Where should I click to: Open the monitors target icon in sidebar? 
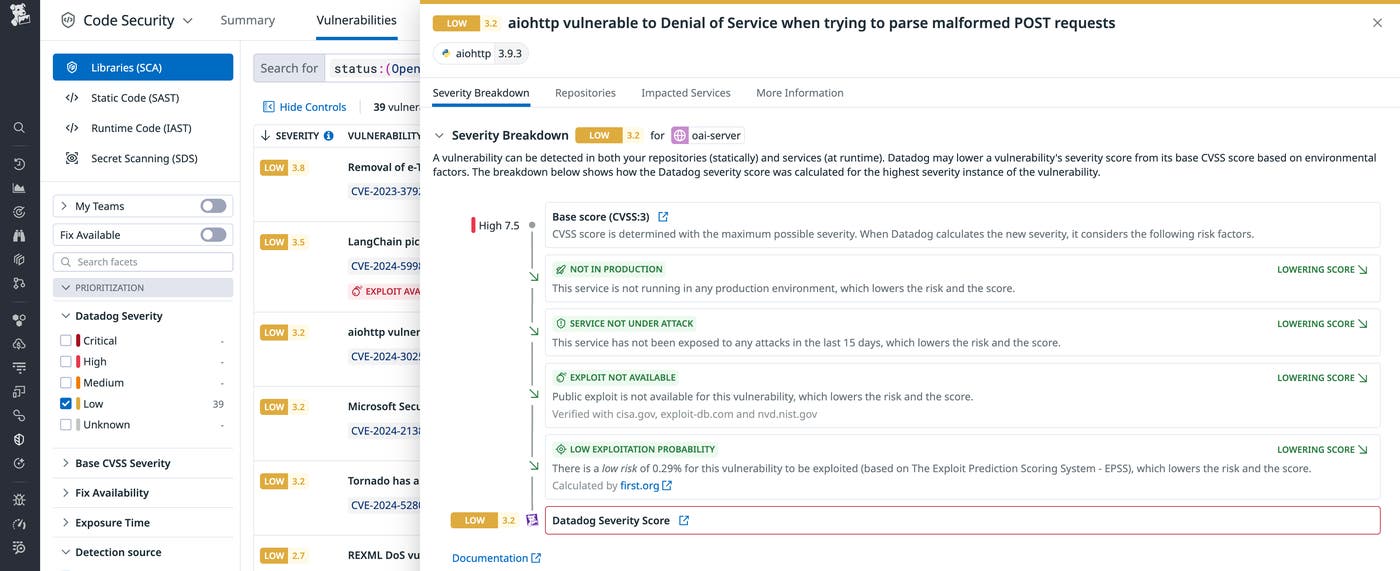[x=19, y=212]
